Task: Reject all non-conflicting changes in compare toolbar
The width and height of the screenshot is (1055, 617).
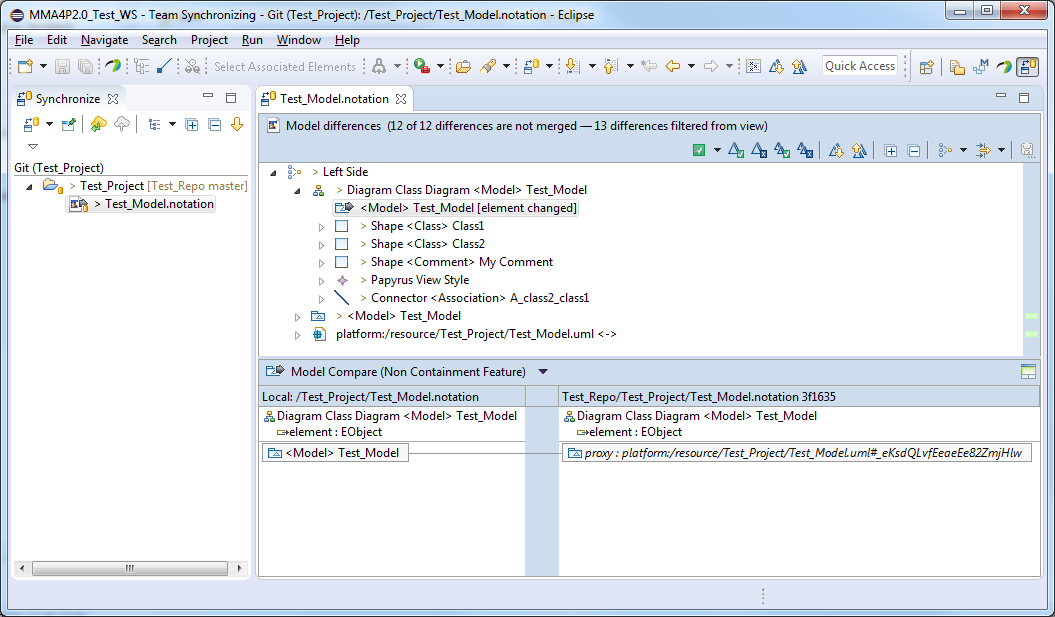Action: coord(805,150)
